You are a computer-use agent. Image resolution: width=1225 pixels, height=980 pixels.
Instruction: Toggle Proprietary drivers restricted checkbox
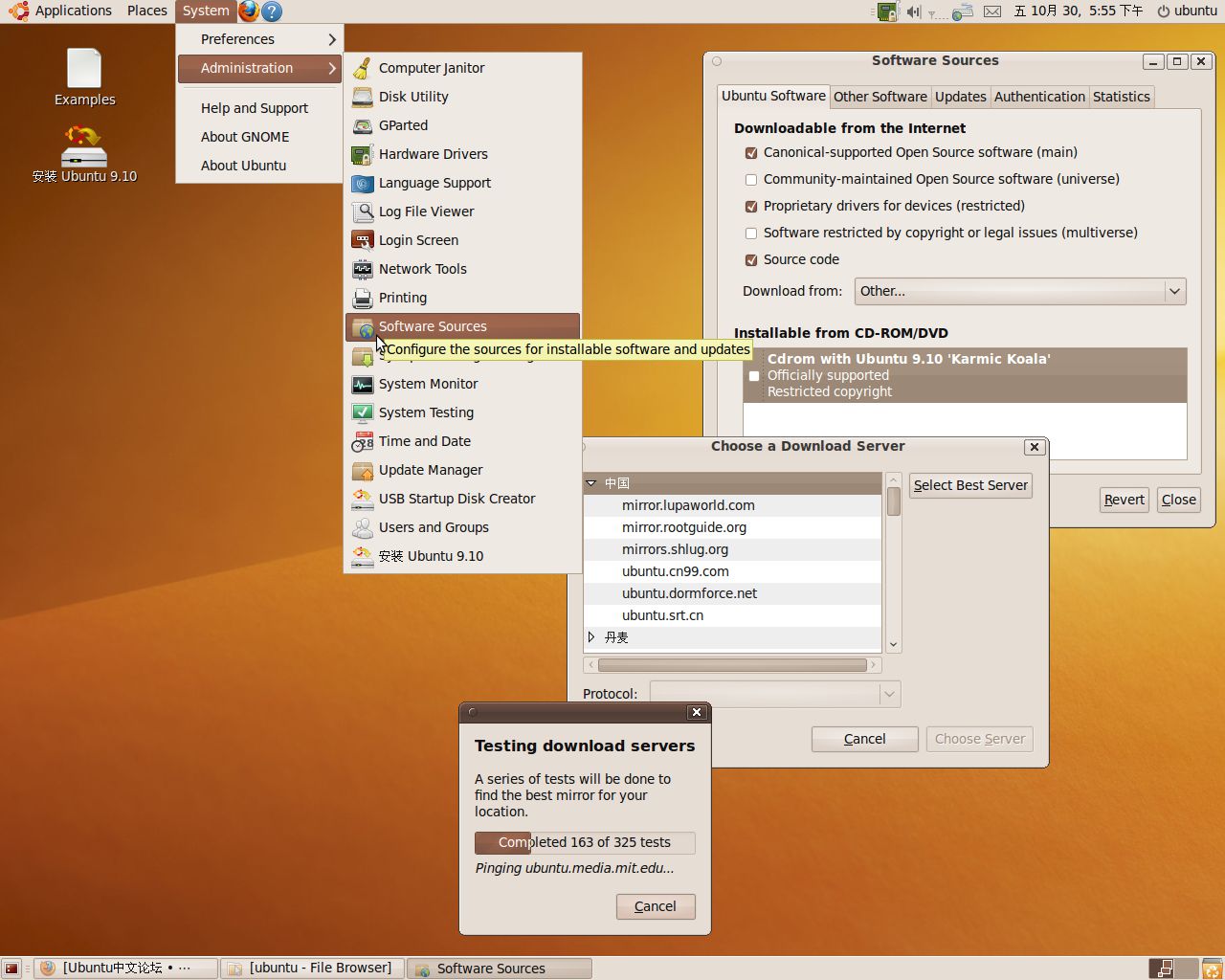point(751,207)
